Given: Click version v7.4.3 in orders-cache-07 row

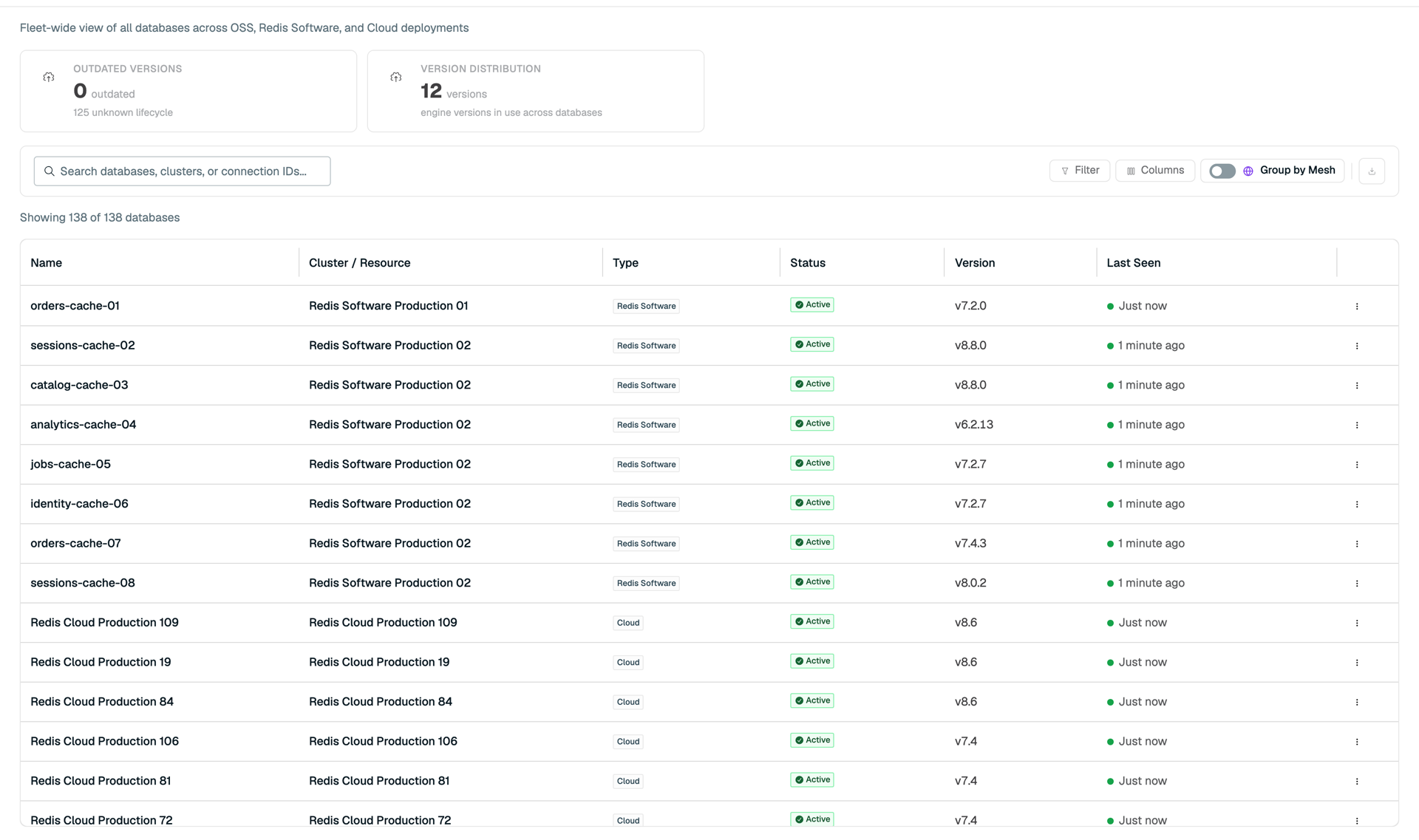Looking at the screenshot, I should pyautogui.click(x=970, y=544).
